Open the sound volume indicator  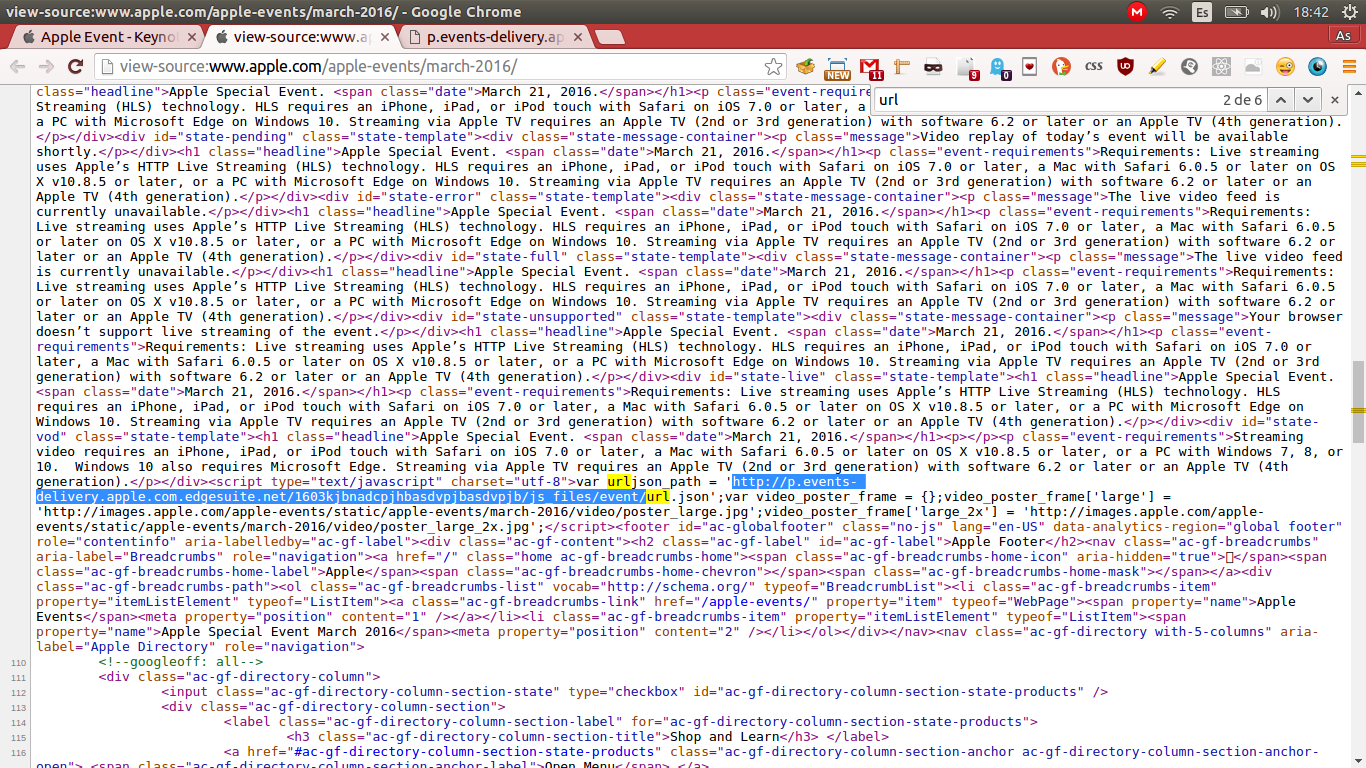1270,12
